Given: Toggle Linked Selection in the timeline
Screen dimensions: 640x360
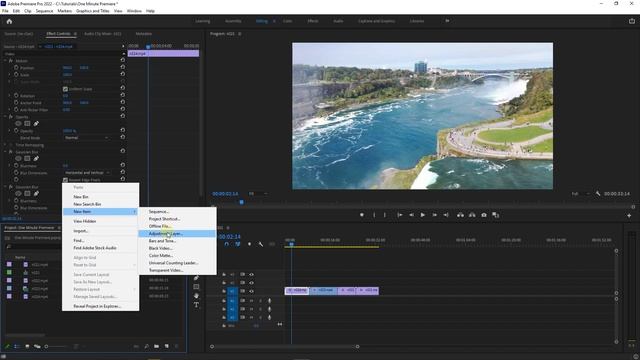Looking at the screenshot, I should click(x=238, y=244).
